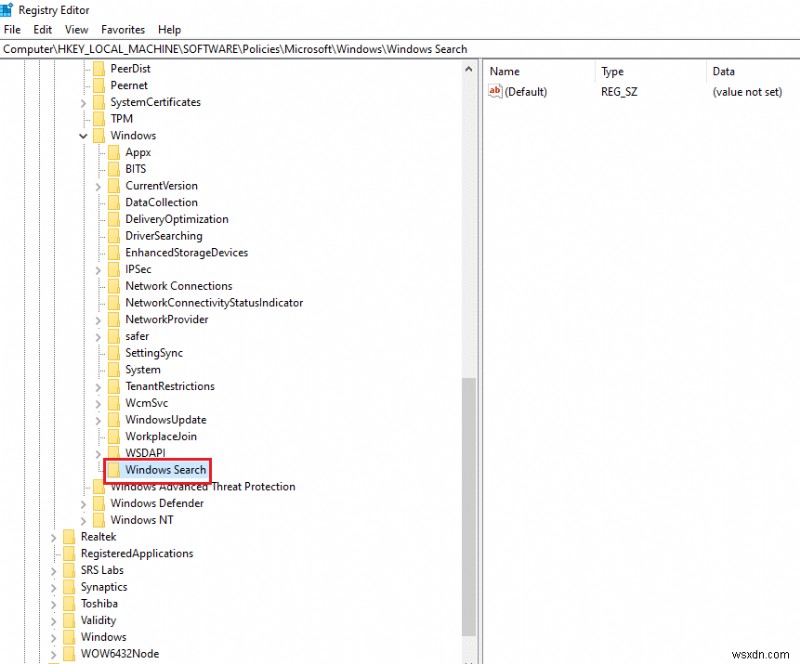Expand the SystemCertificates key
This screenshot has height=664, width=800.
(x=83, y=103)
